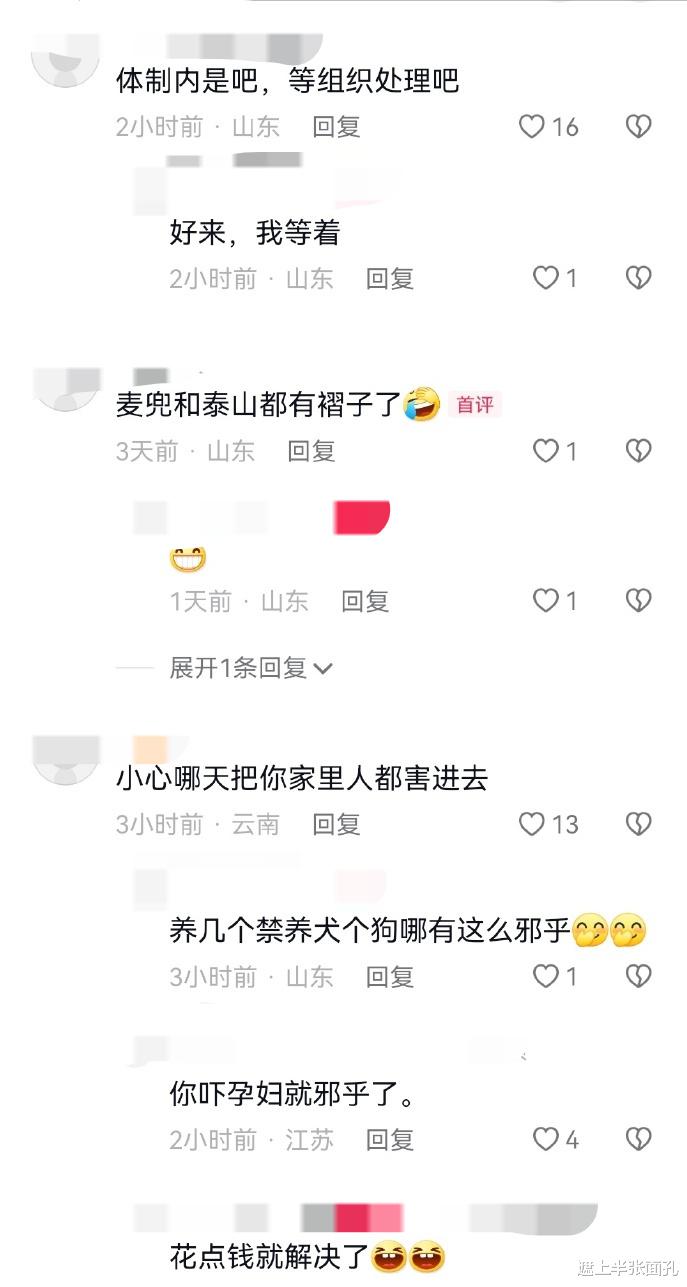Dislike the comment '小心哪天把你家里人都害进去'
The width and height of the screenshot is (687, 1287).
coord(638,824)
